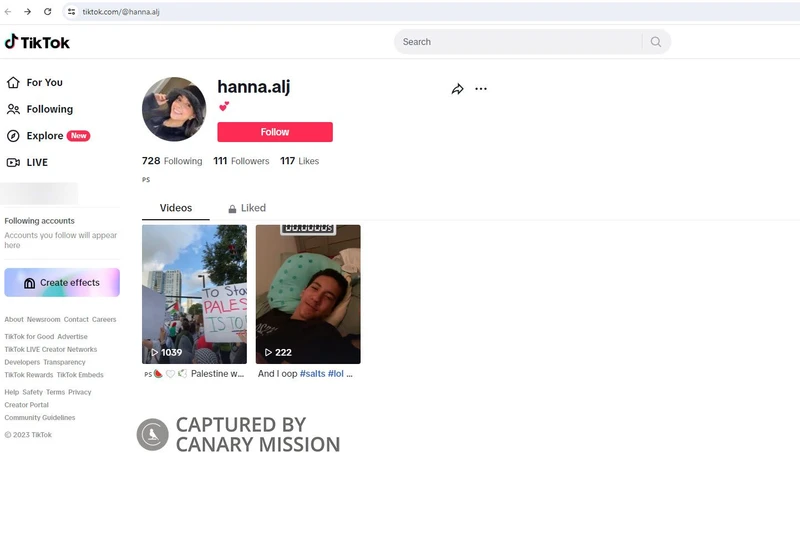
Task: Open the three-dot more options menu
Action: 481,89
